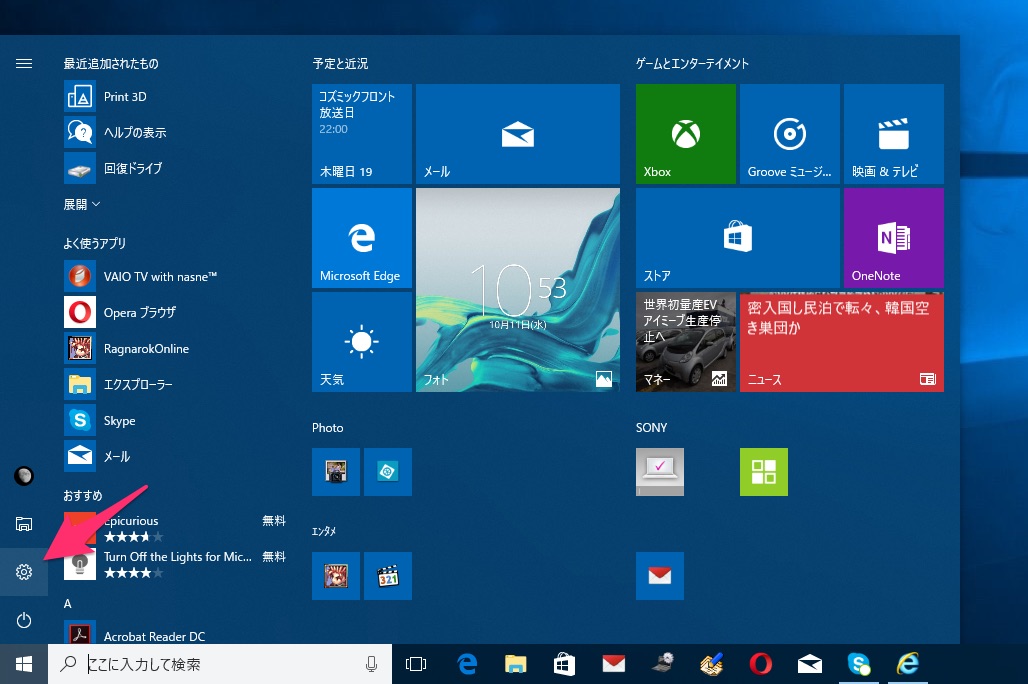Screen dimensions: 1028x684
Task: Open the 天気 weather tile
Action: click(x=362, y=342)
